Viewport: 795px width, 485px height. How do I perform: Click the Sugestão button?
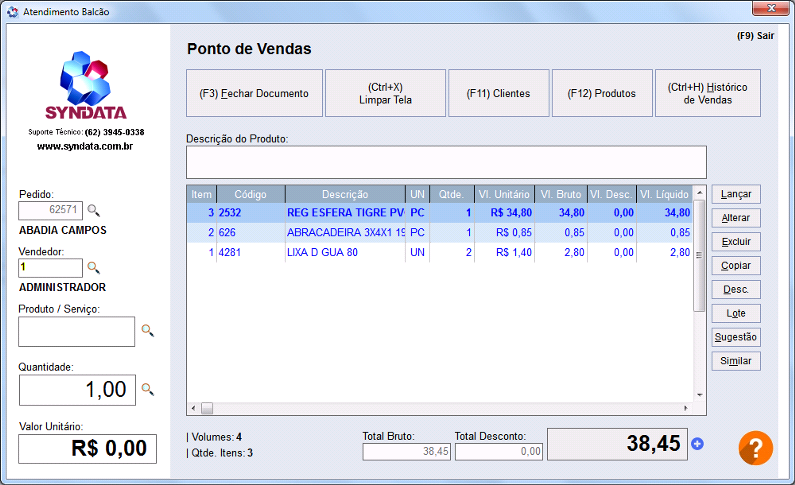tap(736, 337)
